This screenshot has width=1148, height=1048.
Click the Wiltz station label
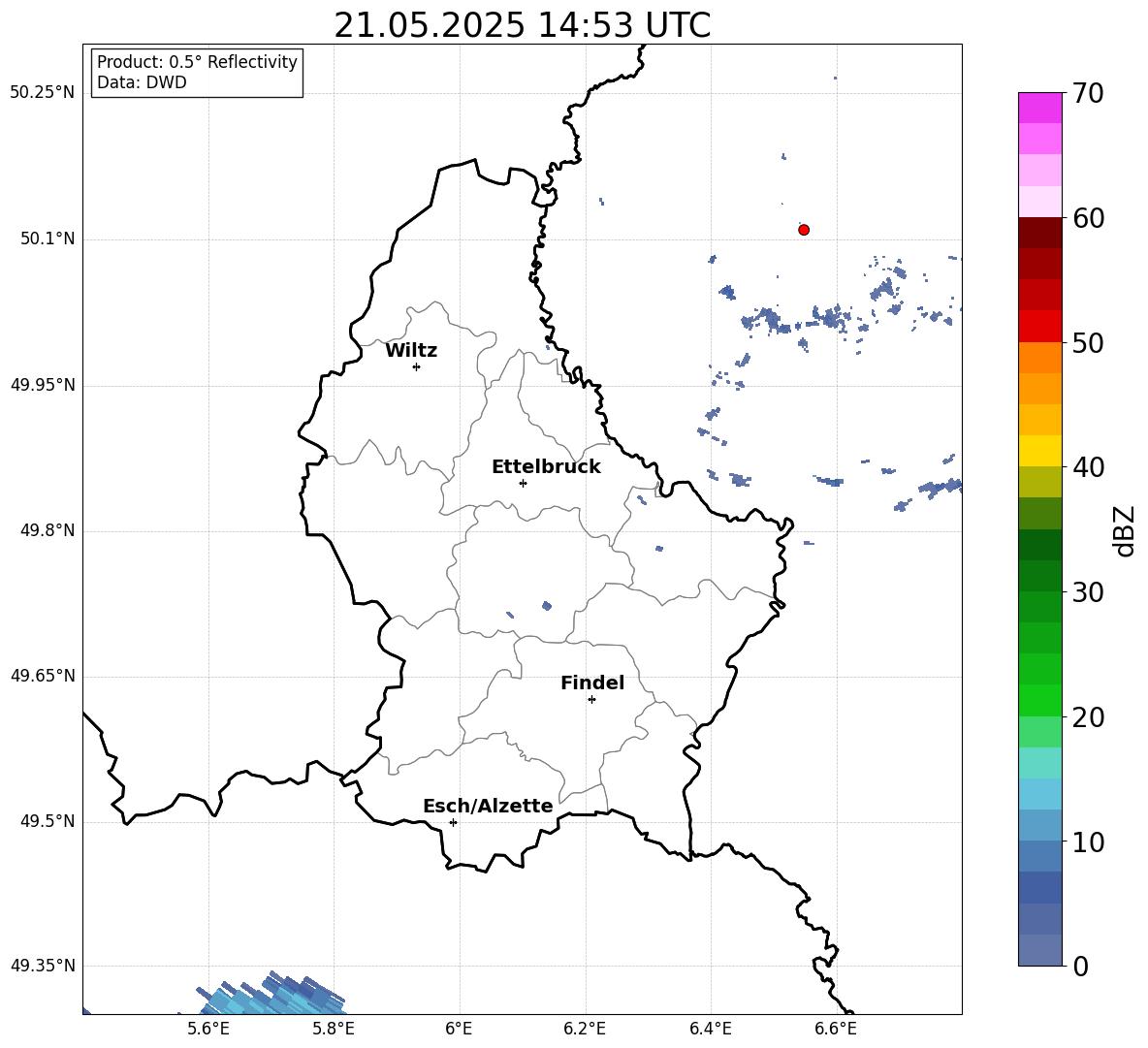coord(411,351)
